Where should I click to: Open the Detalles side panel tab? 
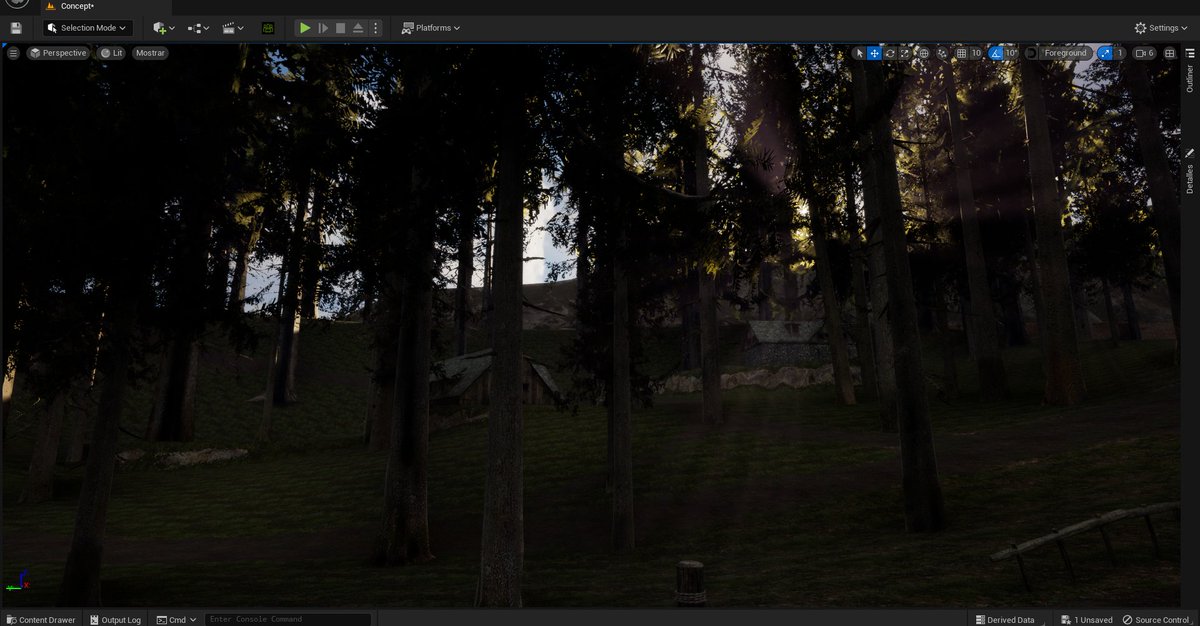click(1190, 172)
